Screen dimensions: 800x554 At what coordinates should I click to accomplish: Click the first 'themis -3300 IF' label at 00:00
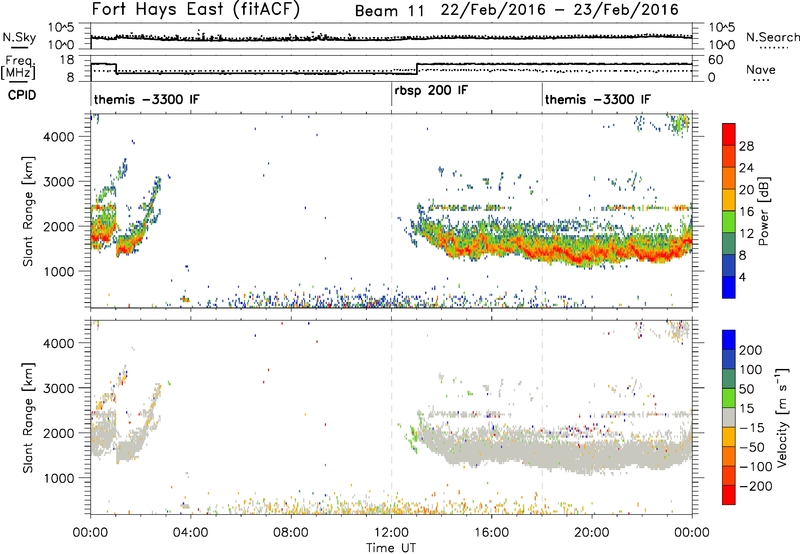click(146, 99)
